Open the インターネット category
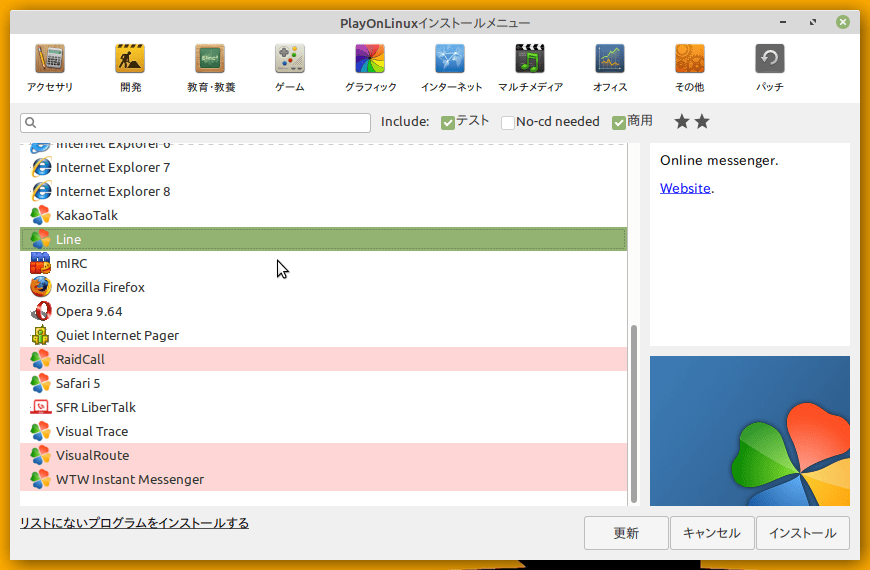The width and height of the screenshot is (870, 570). (x=451, y=68)
